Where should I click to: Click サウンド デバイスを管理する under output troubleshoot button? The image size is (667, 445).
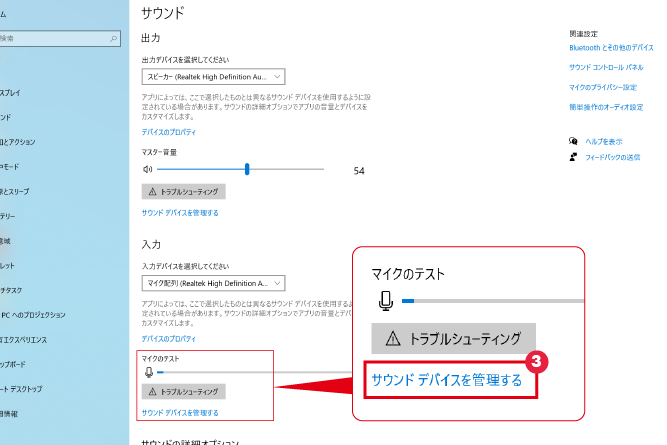(x=180, y=213)
